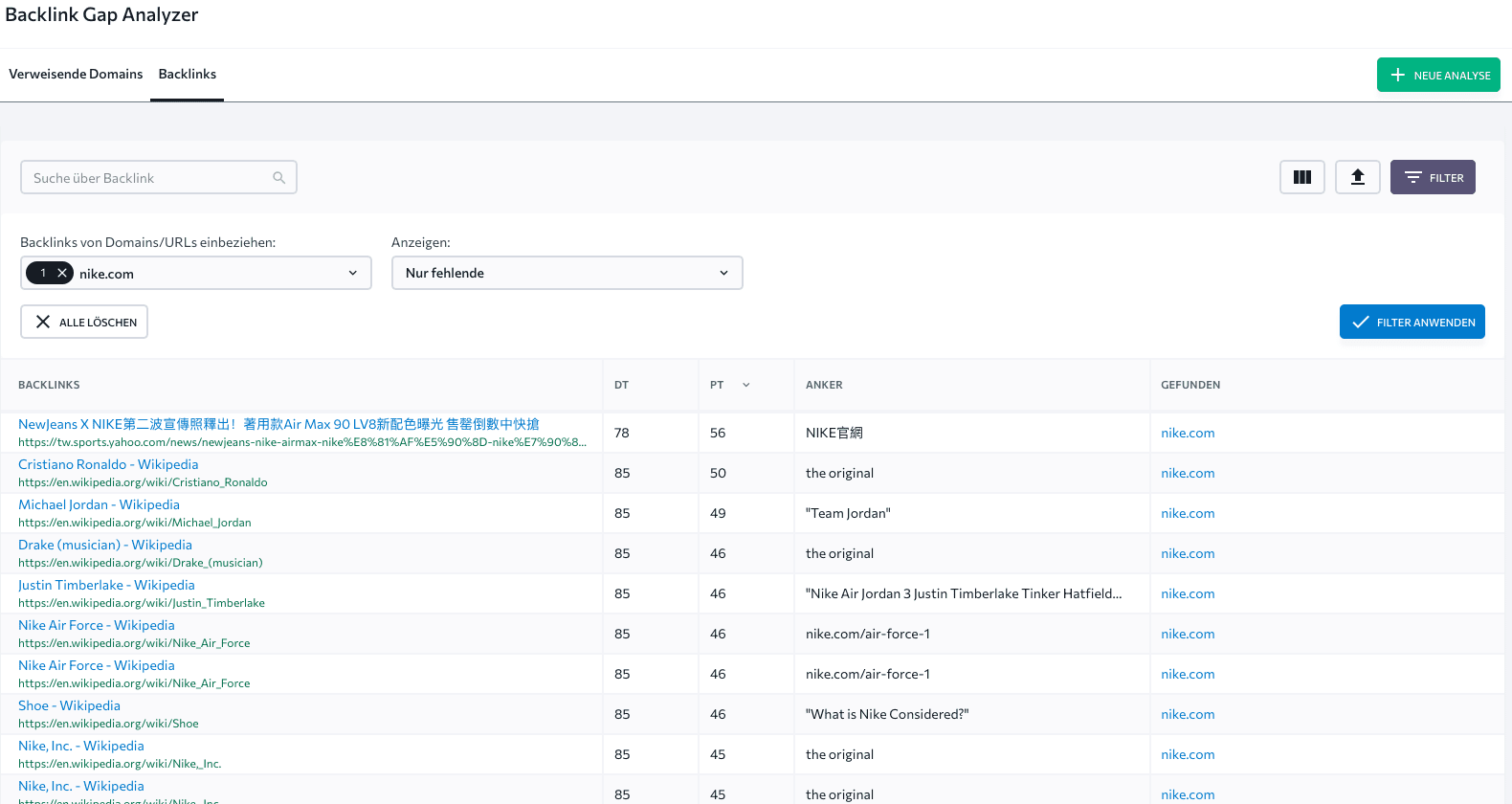
Task: Click PT value 49
Action: tap(718, 513)
